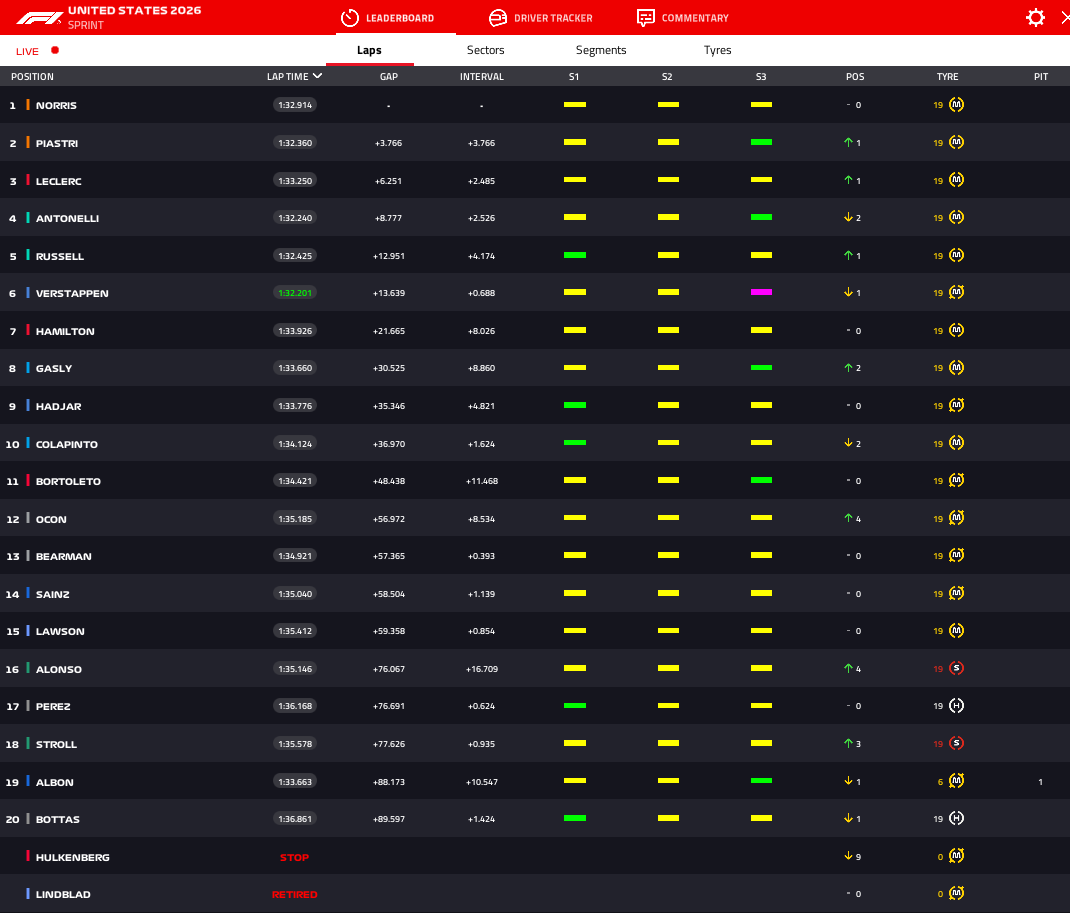Click Stroll's soft tyre icon
Screen dimensions: 1070x913
(956, 744)
